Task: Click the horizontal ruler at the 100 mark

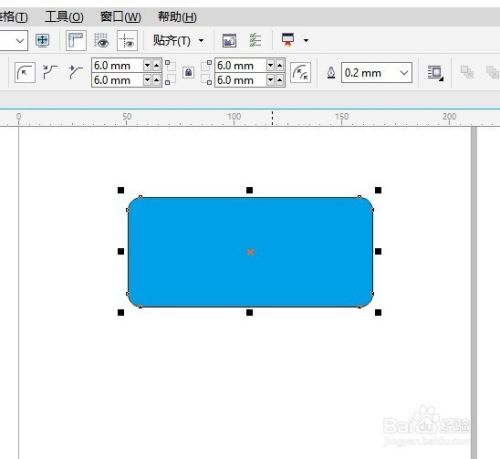Action: (x=234, y=117)
